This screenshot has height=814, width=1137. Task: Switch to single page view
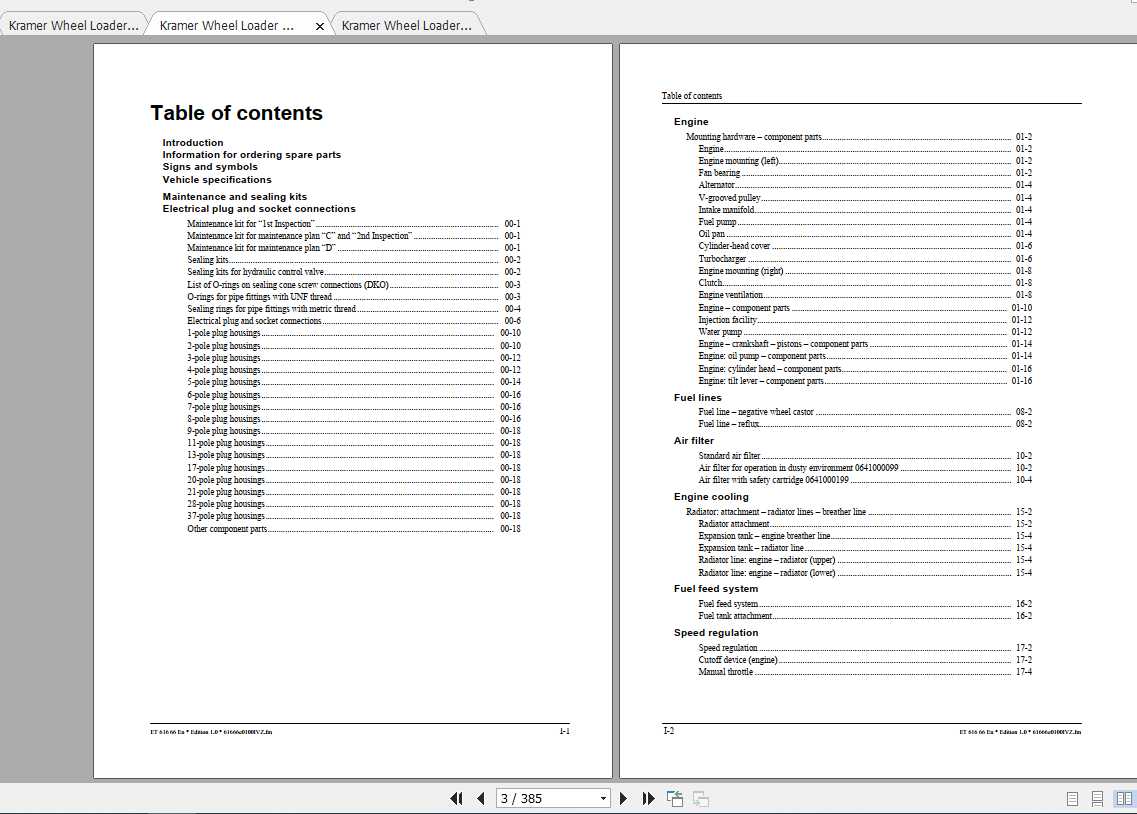coord(1072,799)
